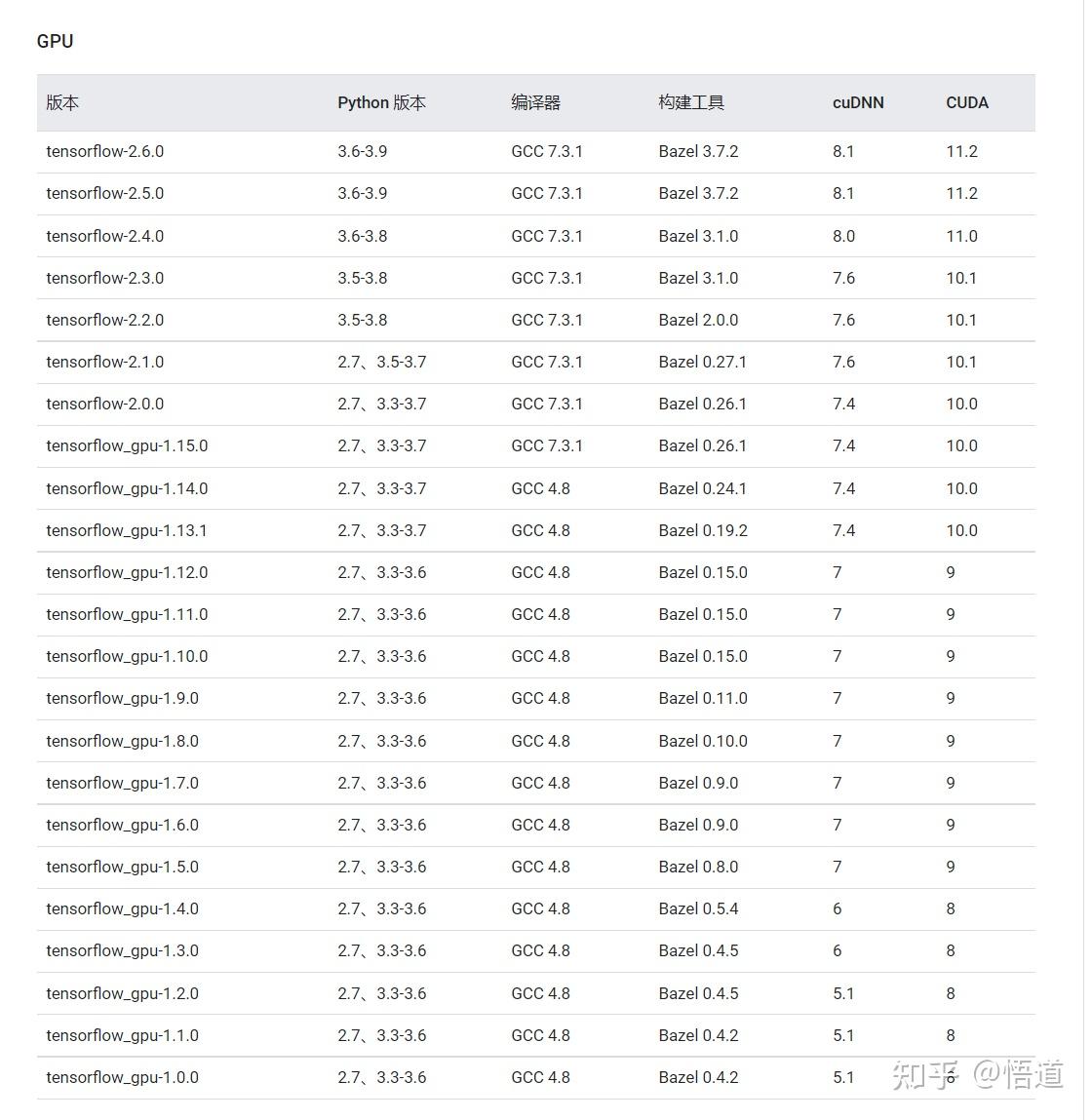Click the GPU section heading
Image resolution: width=1092 pixels, height=1120 pixels.
click(x=55, y=42)
